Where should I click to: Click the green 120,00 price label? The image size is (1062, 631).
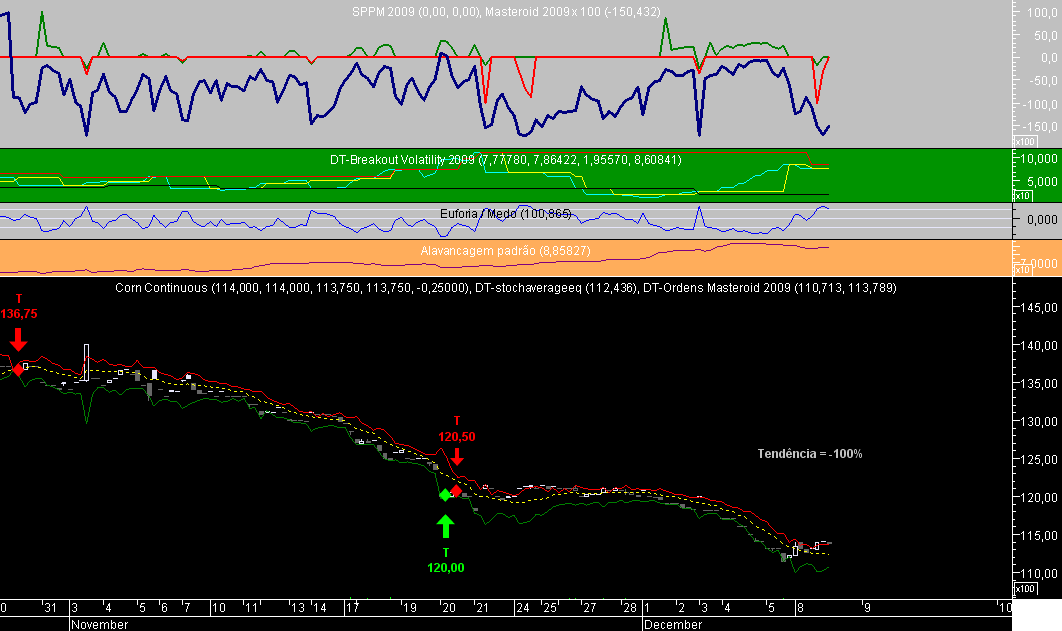coord(446,567)
